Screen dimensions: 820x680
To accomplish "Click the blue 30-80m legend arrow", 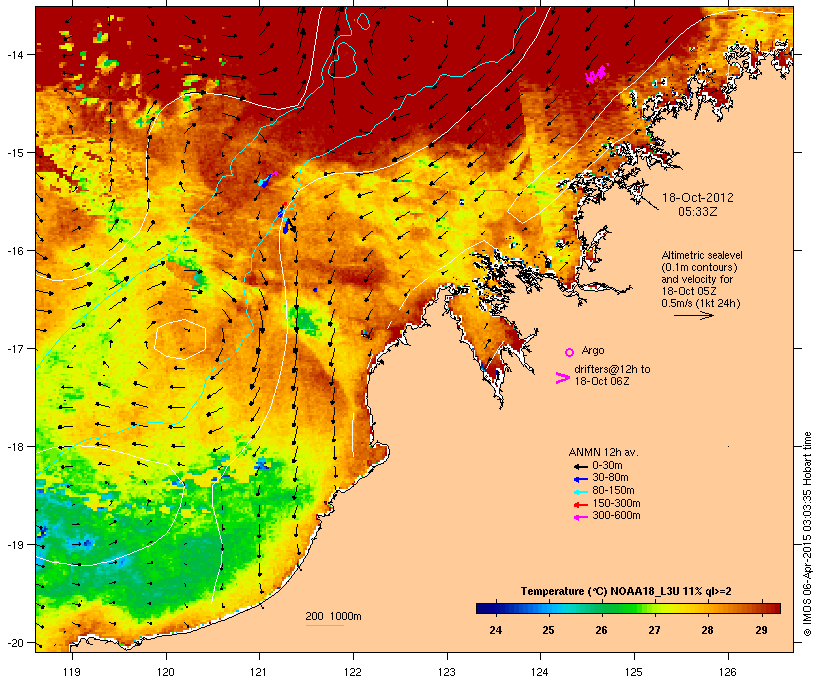I will (581, 479).
